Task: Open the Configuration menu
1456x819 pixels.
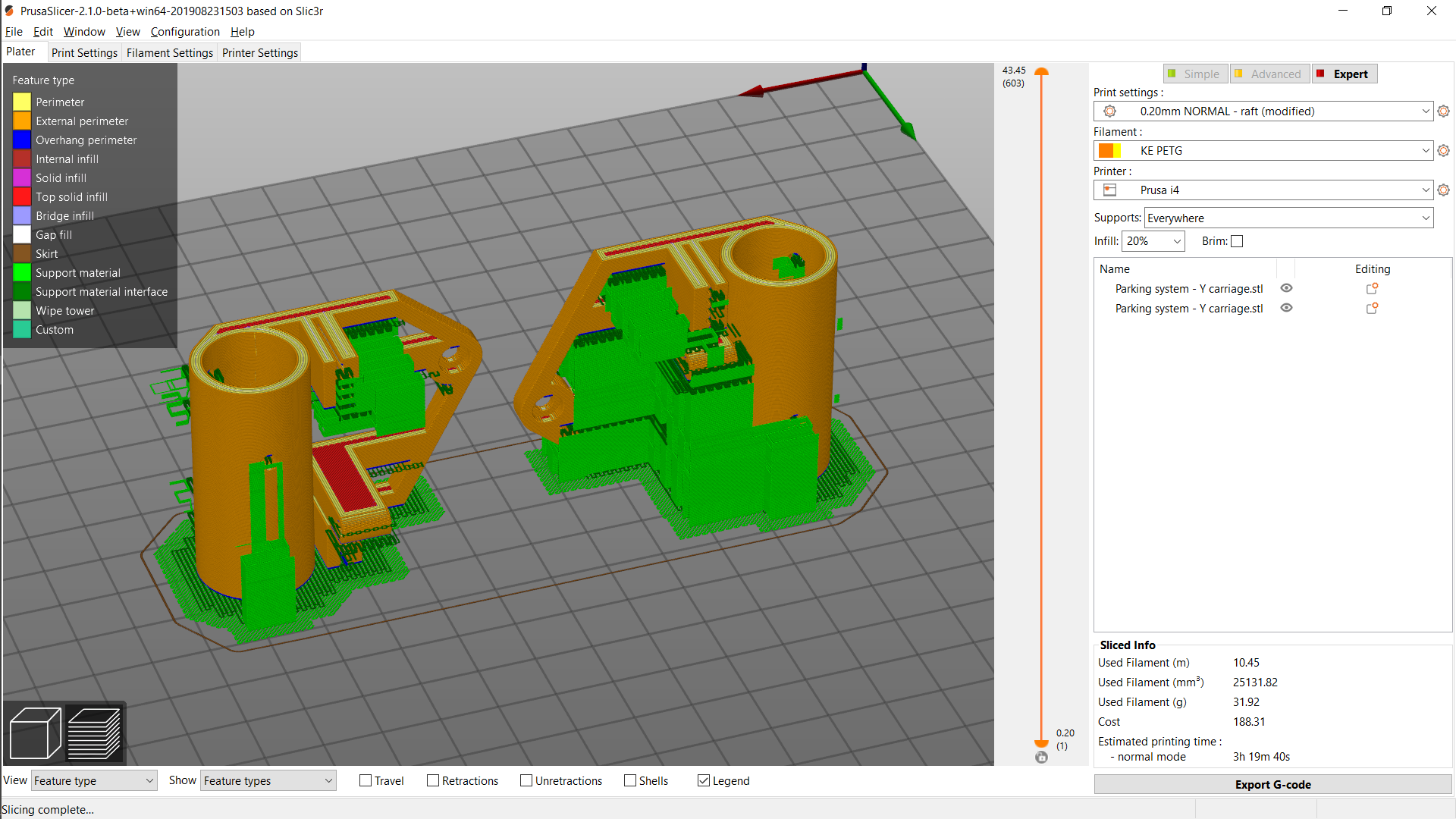Action: pos(185,32)
